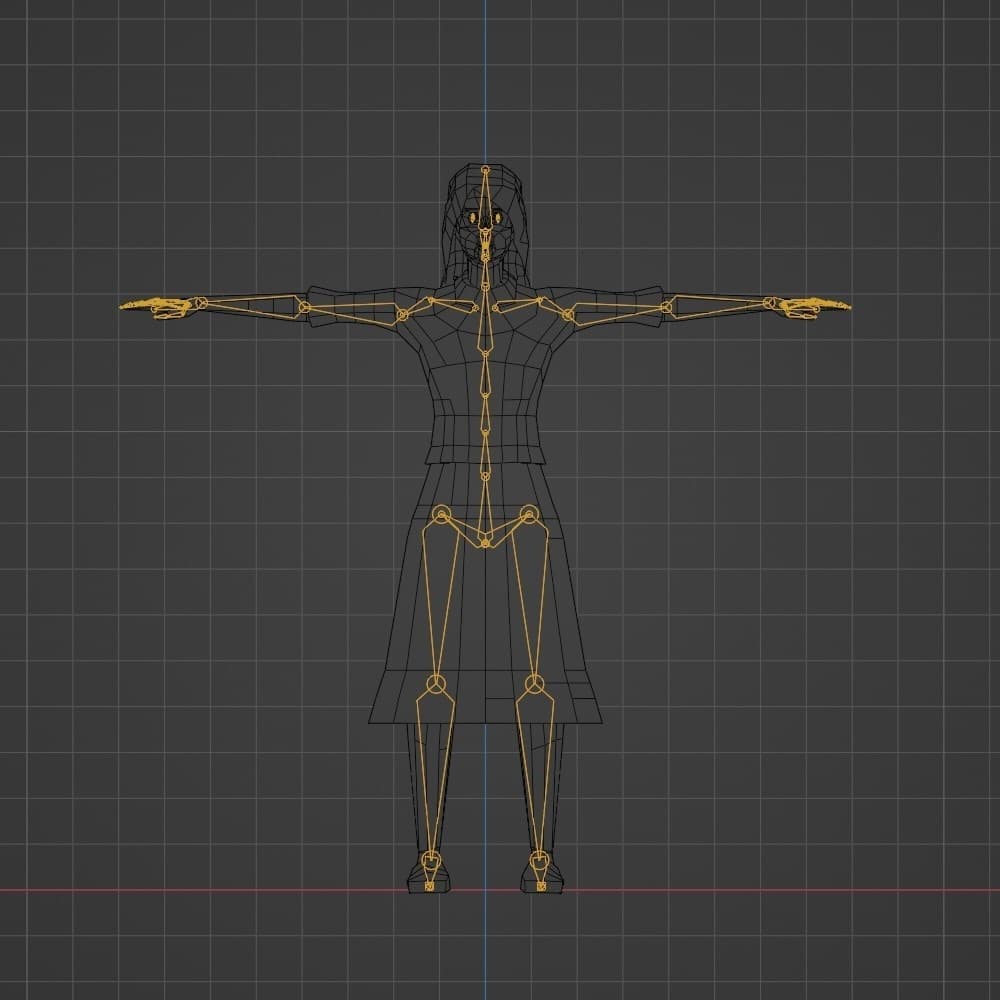Click the shoulder joint on screen-right side
The height and width of the screenshot is (1000, 1000).
click(x=568, y=315)
